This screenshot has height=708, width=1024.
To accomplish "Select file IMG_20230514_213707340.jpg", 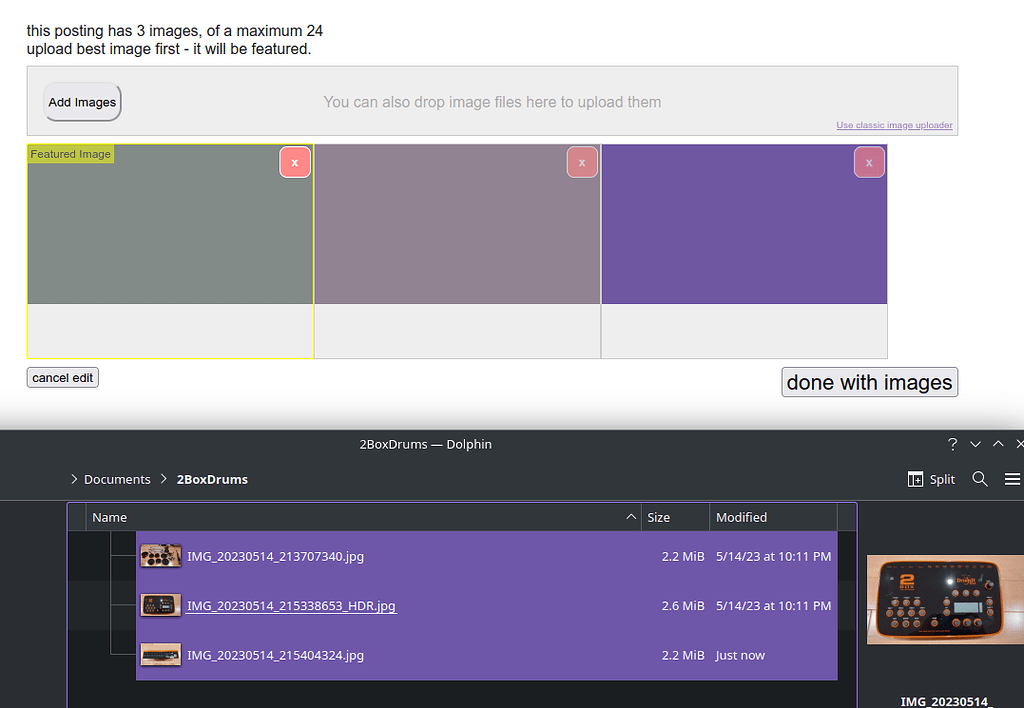I will (275, 556).
